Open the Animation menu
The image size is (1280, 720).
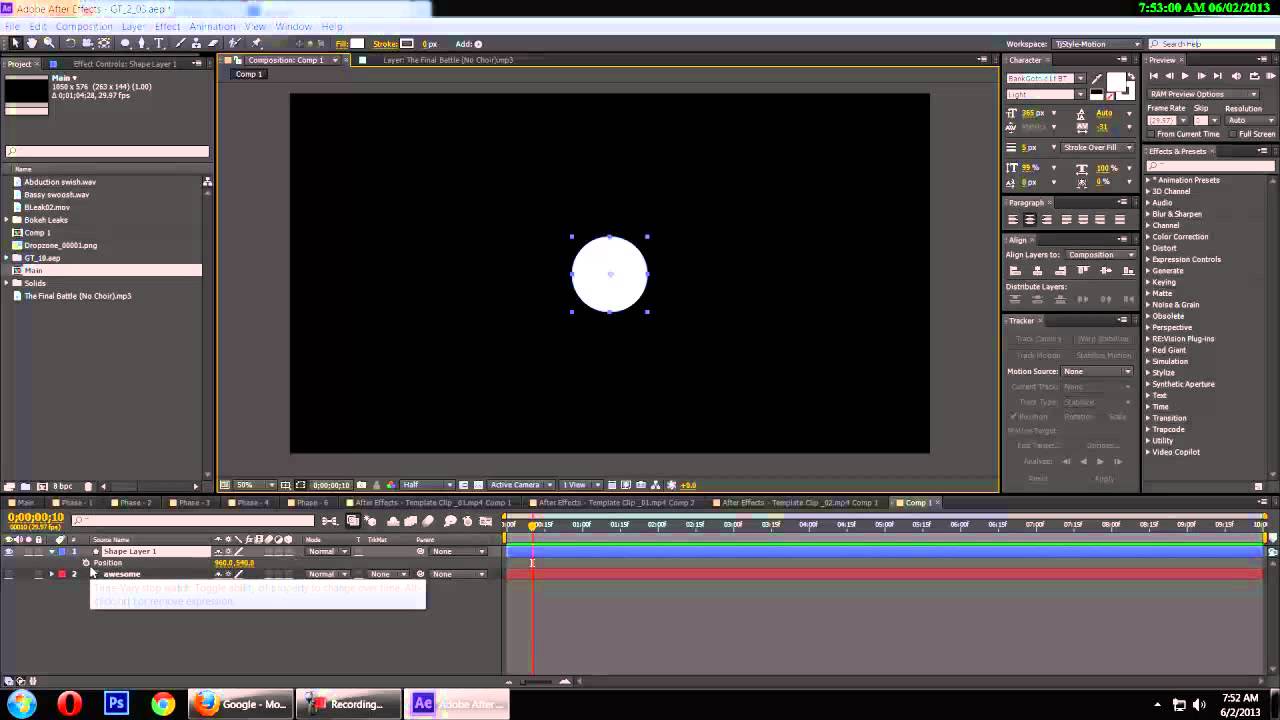click(x=212, y=26)
